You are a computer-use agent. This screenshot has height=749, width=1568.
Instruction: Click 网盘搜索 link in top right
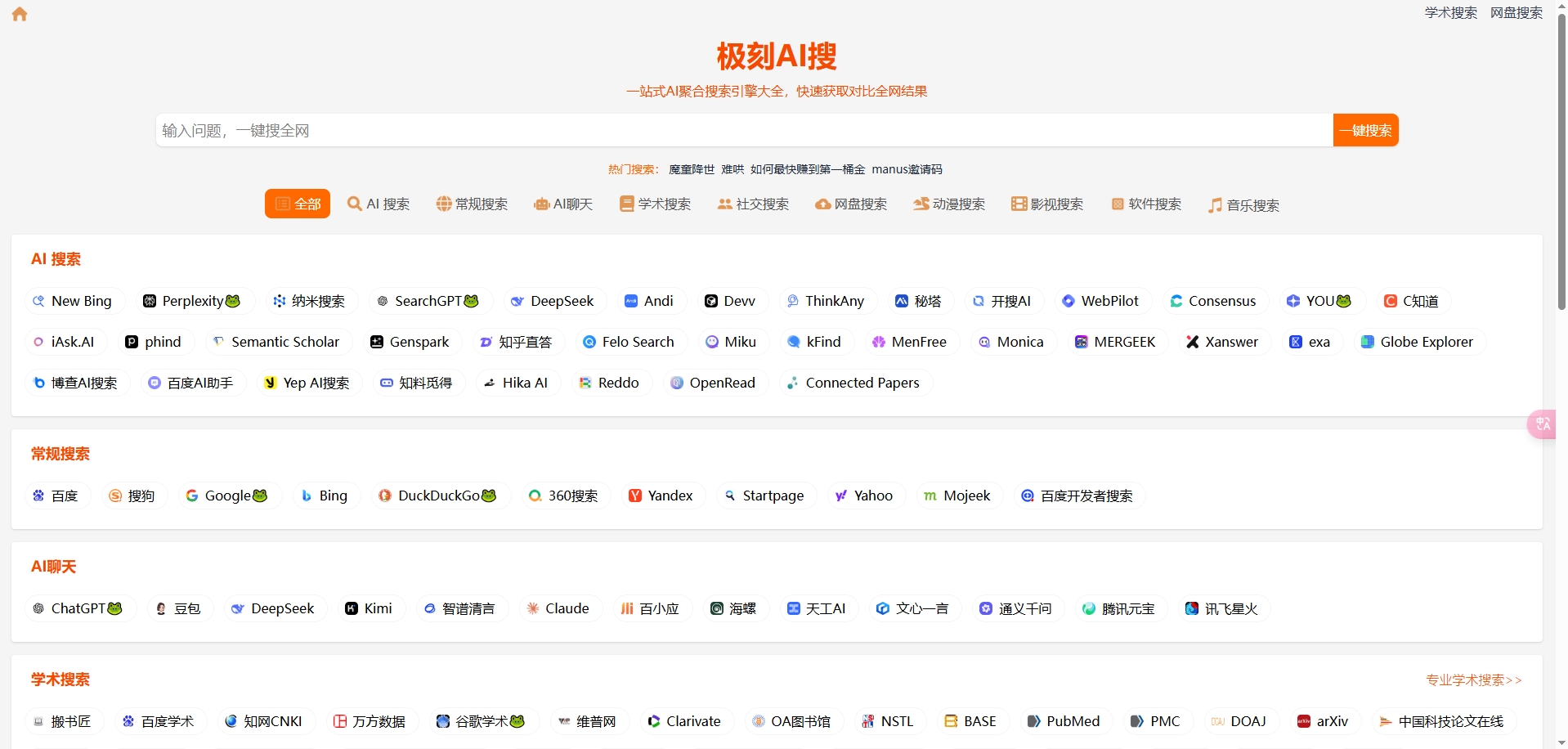(1516, 12)
